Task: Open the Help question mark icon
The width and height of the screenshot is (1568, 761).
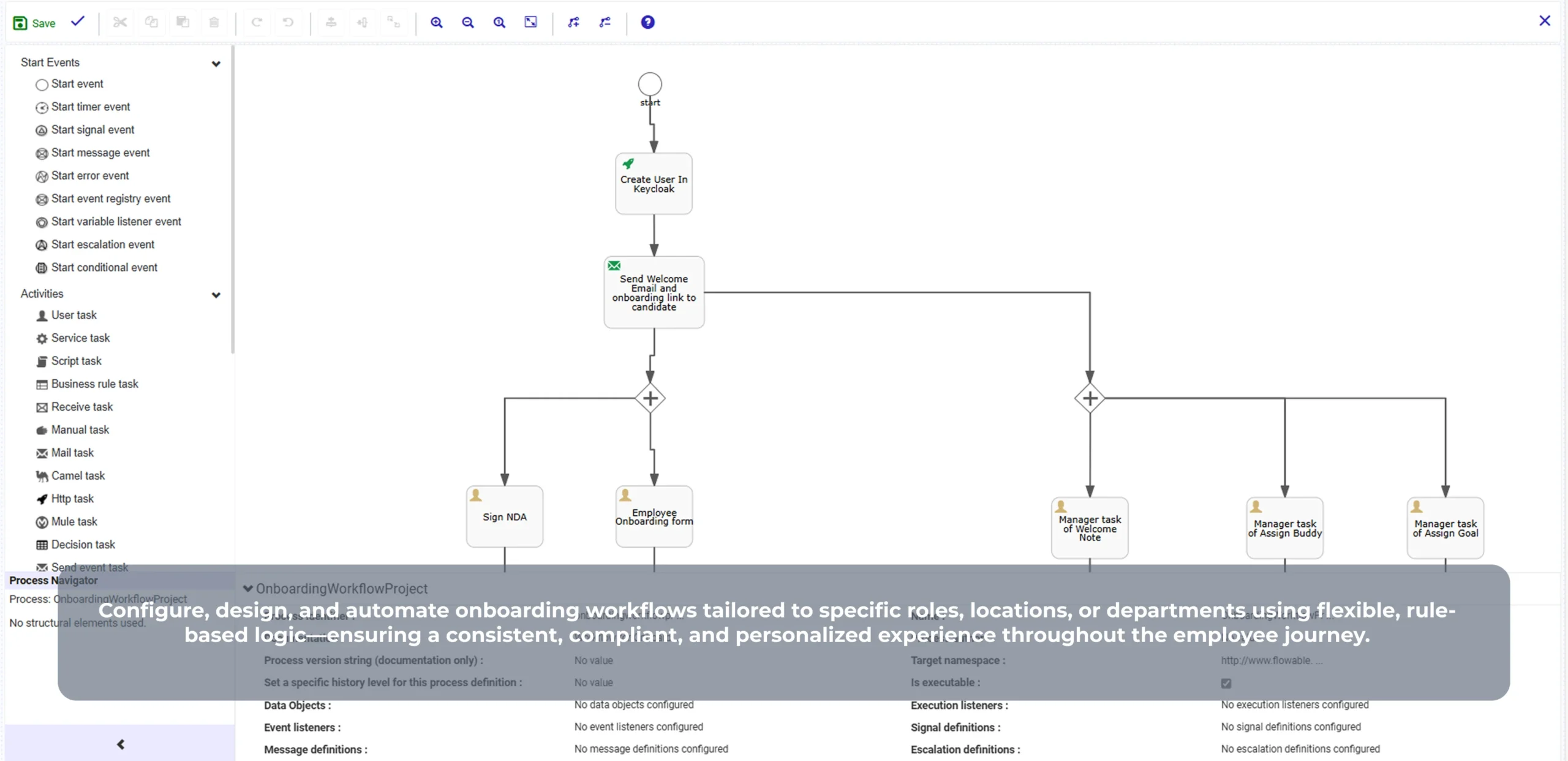Action: tap(647, 22)
